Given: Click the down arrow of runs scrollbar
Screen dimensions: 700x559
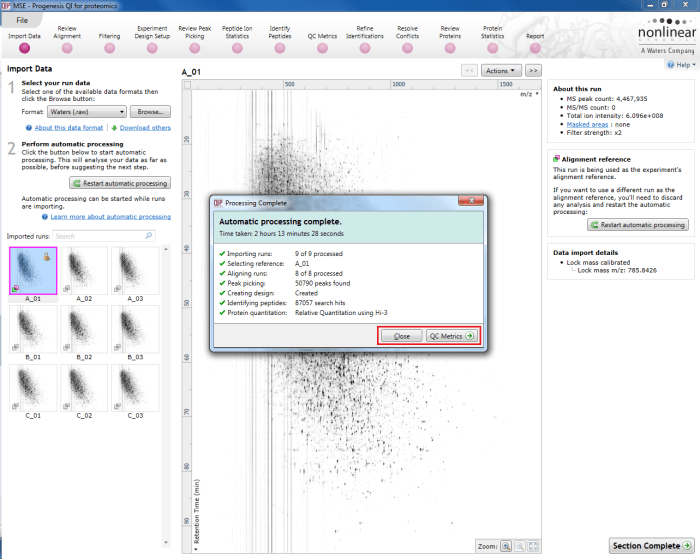Looking at the screenshot, I should tap(166, 542).
